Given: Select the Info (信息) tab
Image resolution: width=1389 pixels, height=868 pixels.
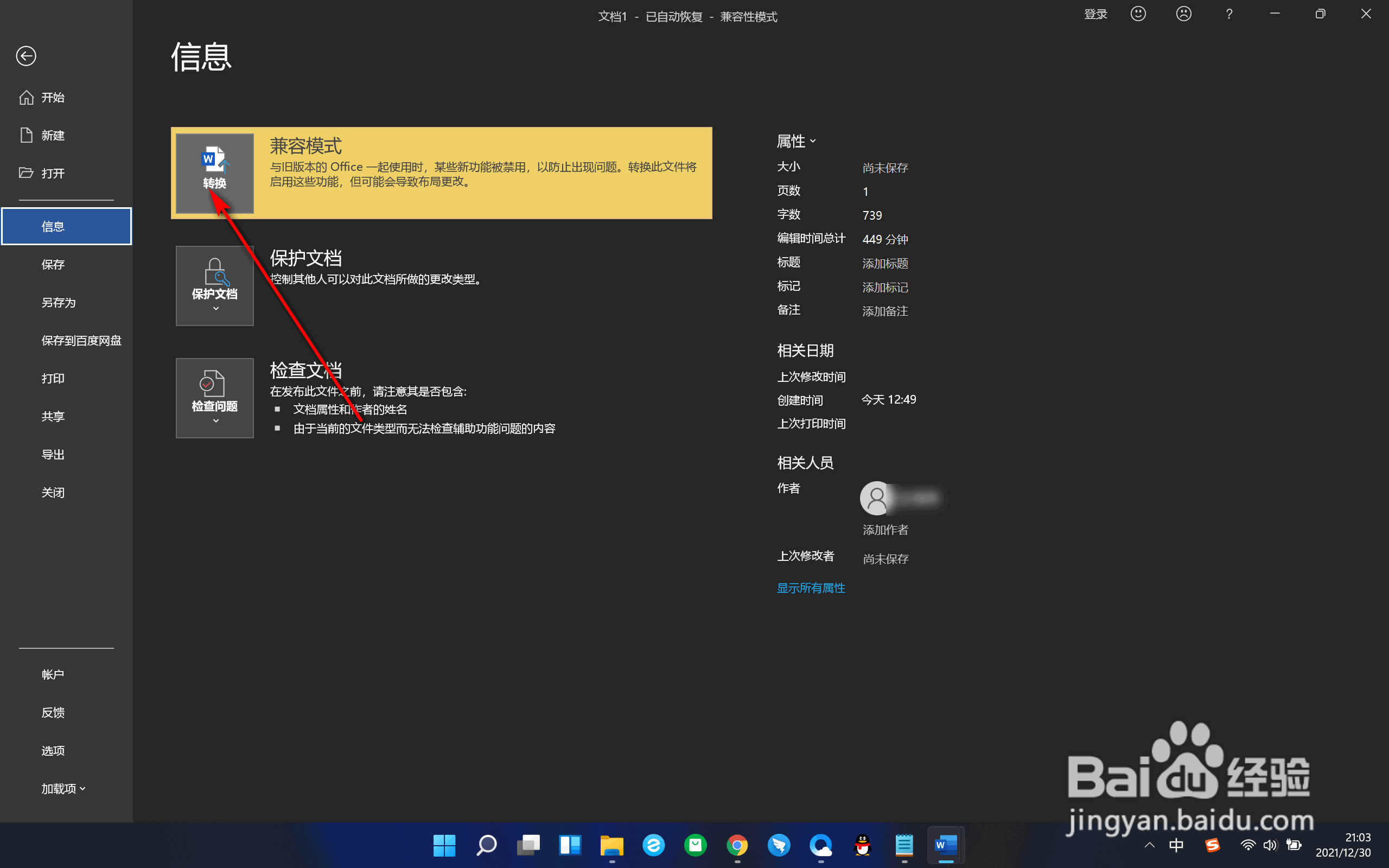Looking at the screenshot, I should [67, 226].
